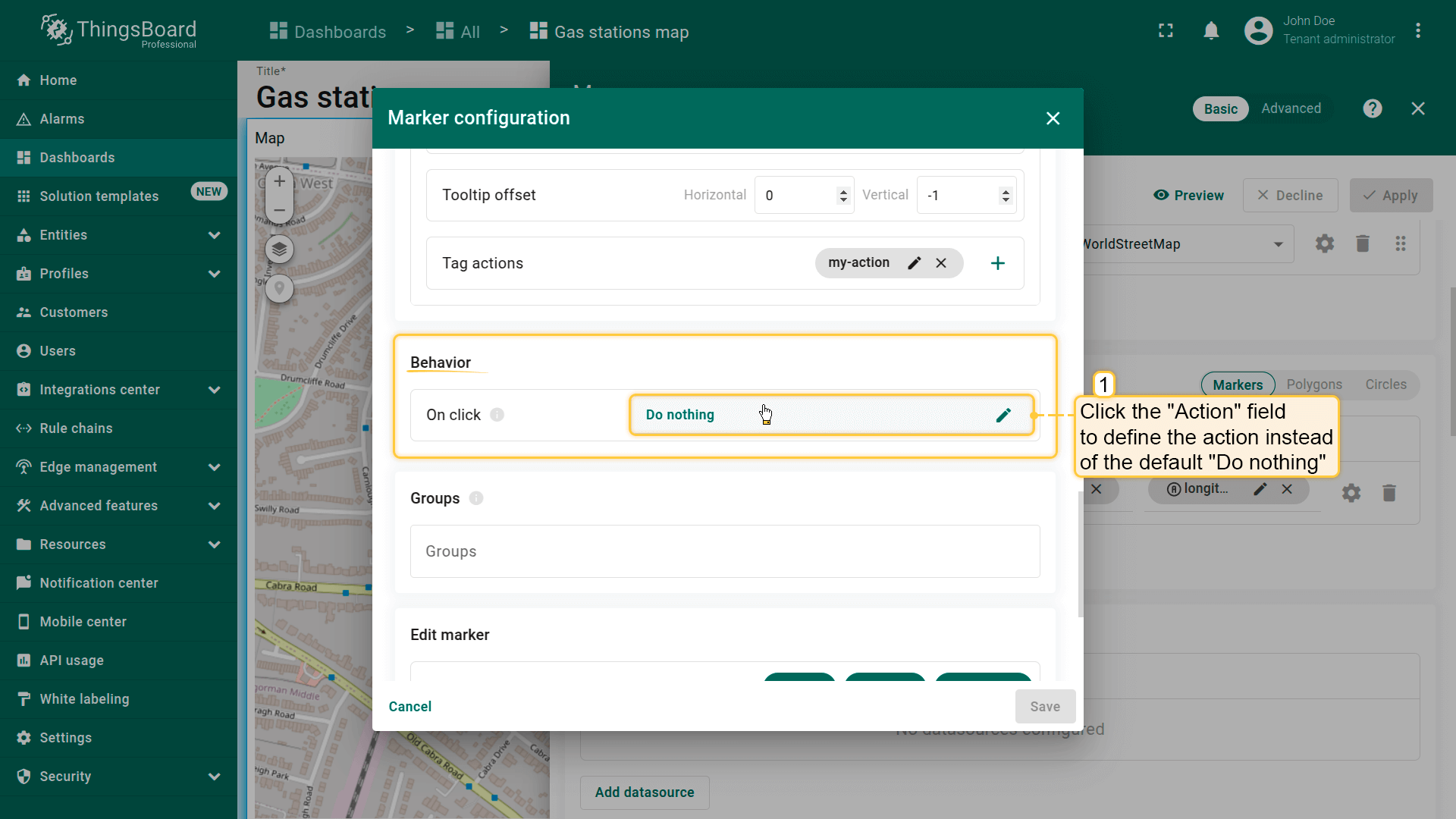Open the On click info hint
This screenshot has width=1456, height=819.
point(497,415)
